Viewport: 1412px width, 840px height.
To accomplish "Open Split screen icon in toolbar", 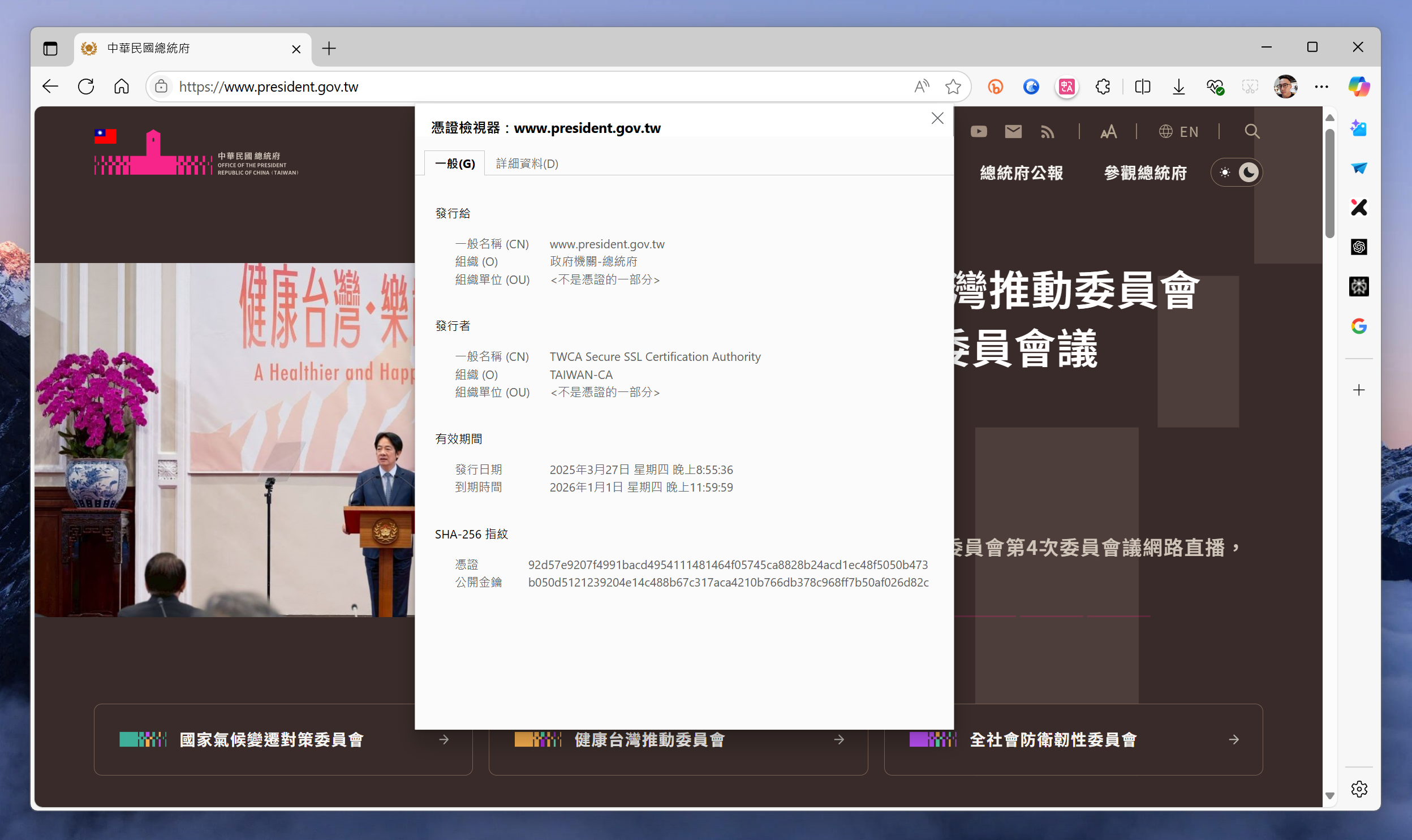I will pos(1142,87).
